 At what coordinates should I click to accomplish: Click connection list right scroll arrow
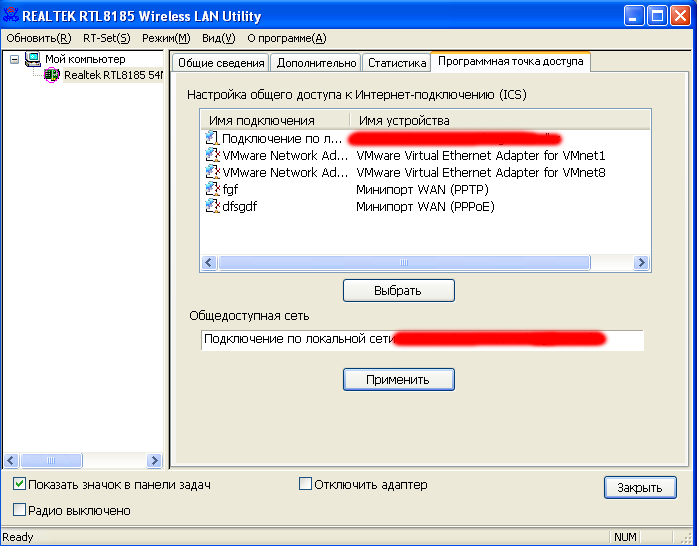pos(641,262)
